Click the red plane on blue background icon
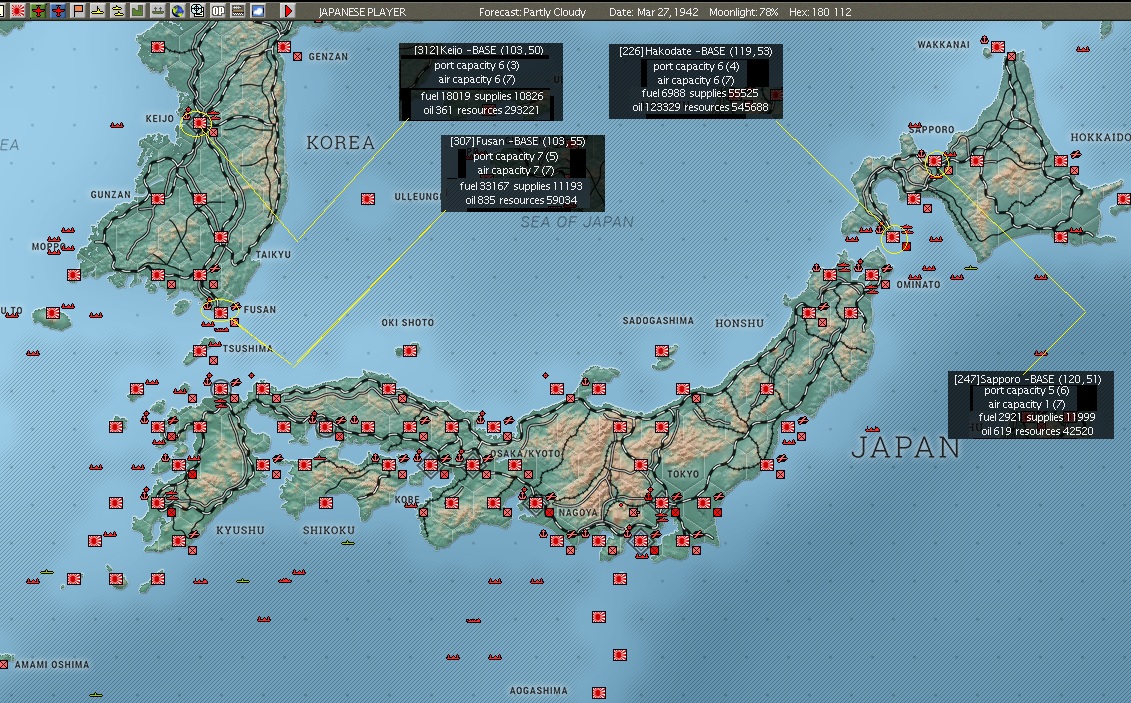The image size is (1131, 703). pyautogui.click(x=58, y=11)
